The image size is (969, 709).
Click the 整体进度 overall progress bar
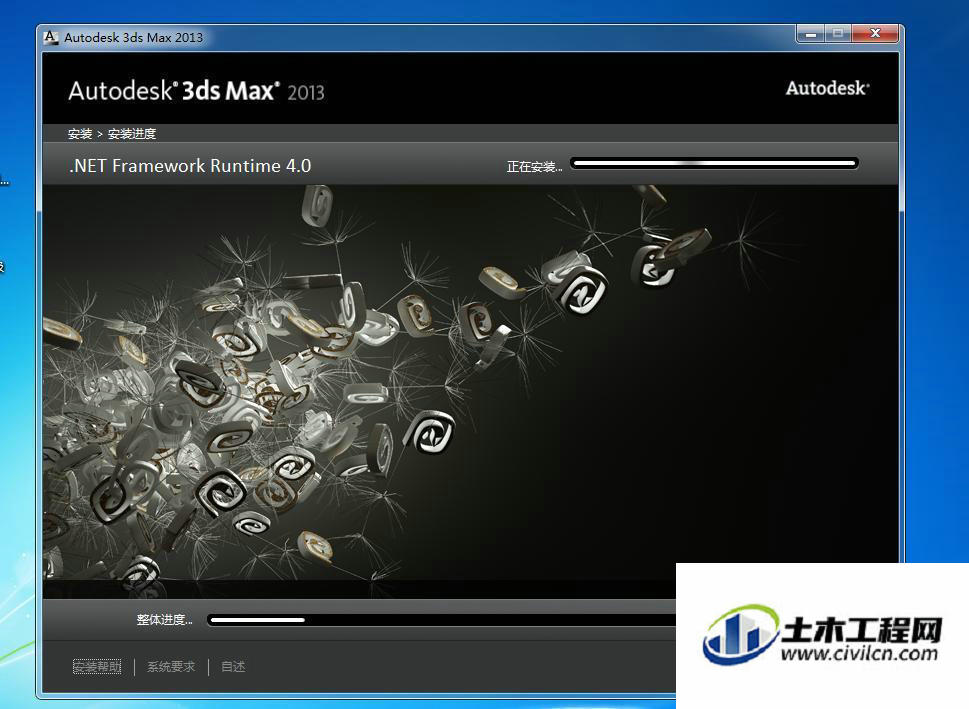[x=442, y=620]
